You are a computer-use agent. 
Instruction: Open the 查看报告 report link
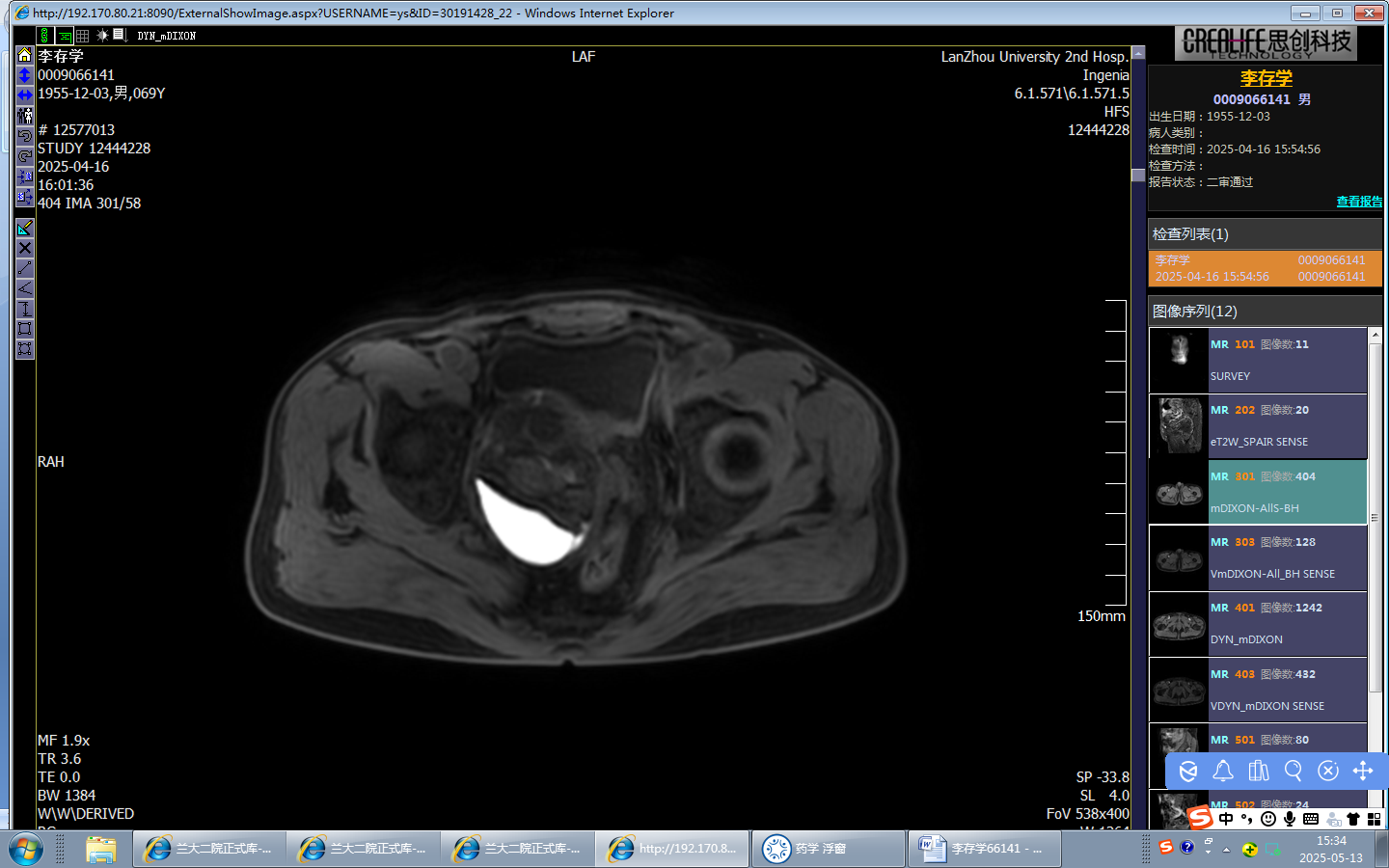click(1358, 202)
